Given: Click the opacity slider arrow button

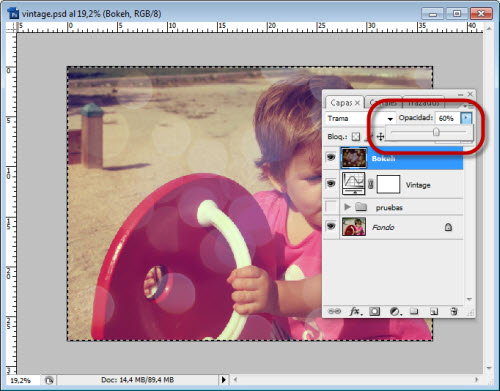Looking at the screenshot, I should coord(466,118).
